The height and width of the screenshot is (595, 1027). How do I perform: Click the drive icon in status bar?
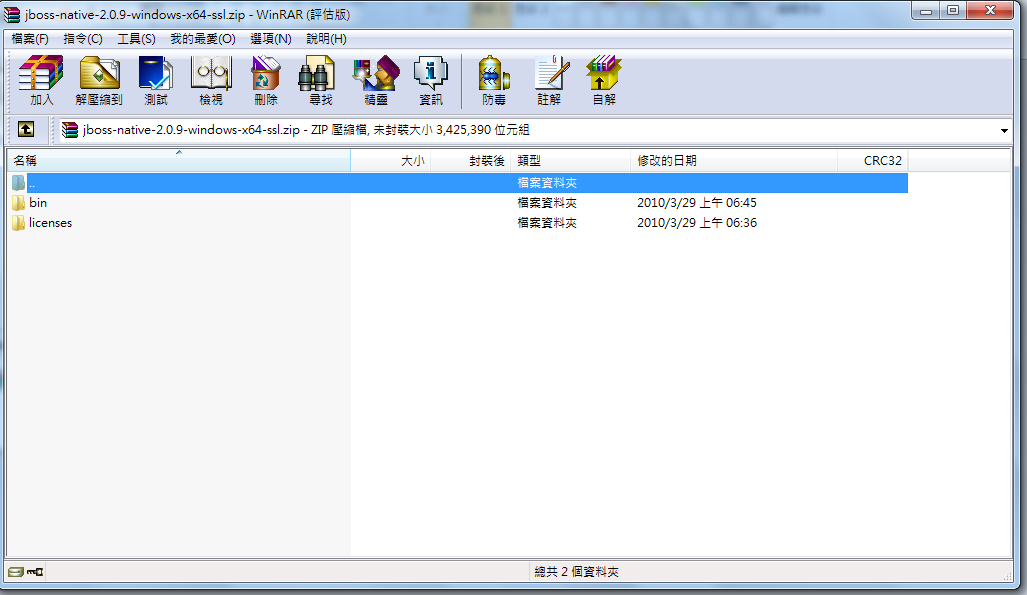pyautogui.click(x=16, y=572)
